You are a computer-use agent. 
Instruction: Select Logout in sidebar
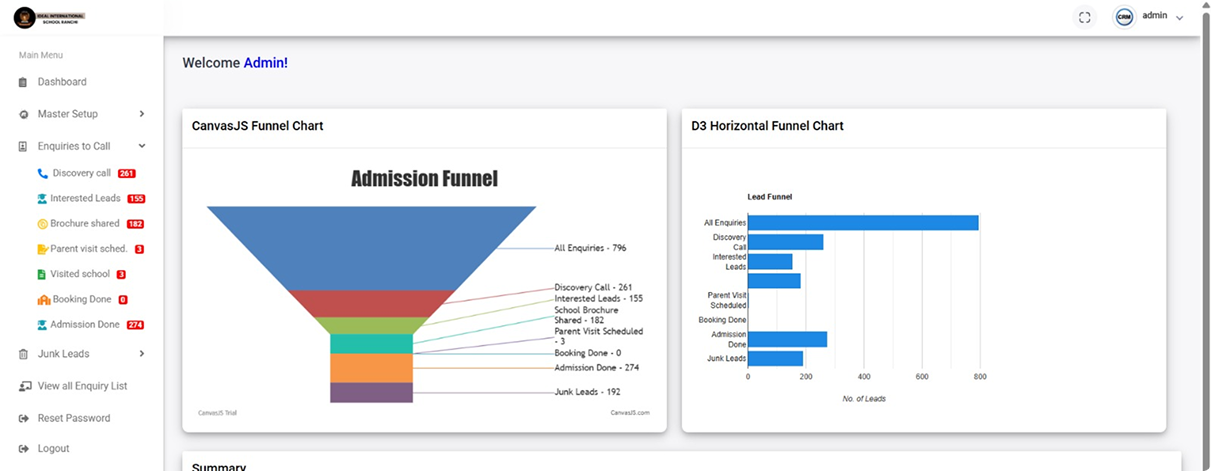pos(54,449)
